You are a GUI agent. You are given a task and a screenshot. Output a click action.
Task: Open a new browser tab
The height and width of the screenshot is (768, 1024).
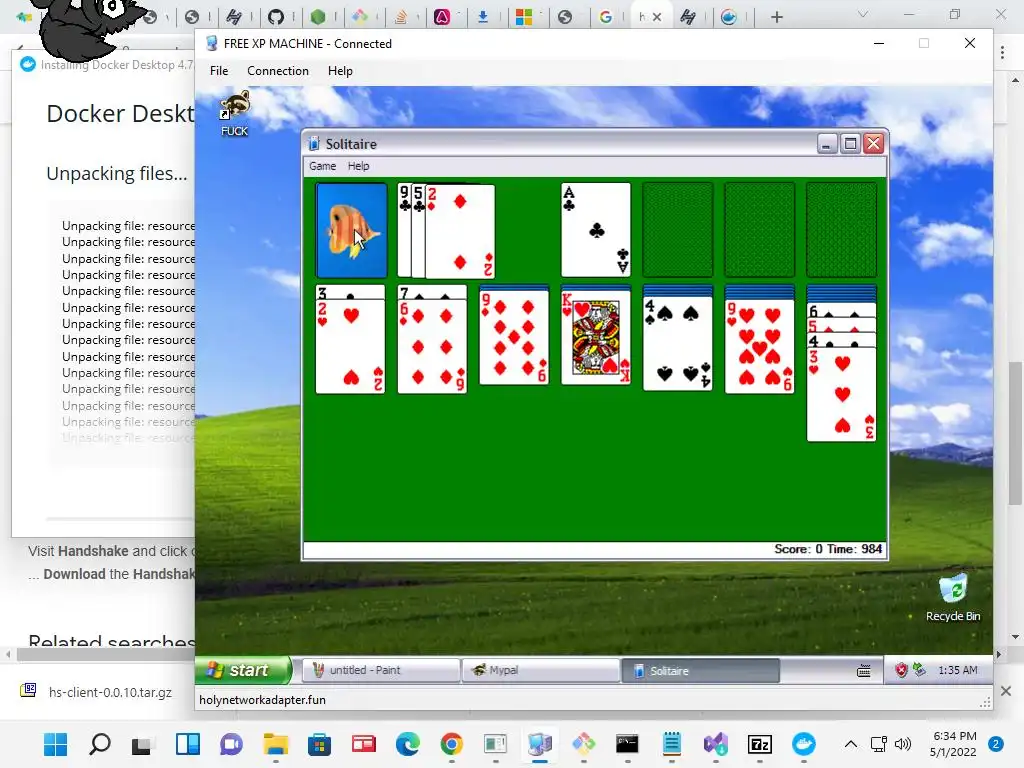776,17
